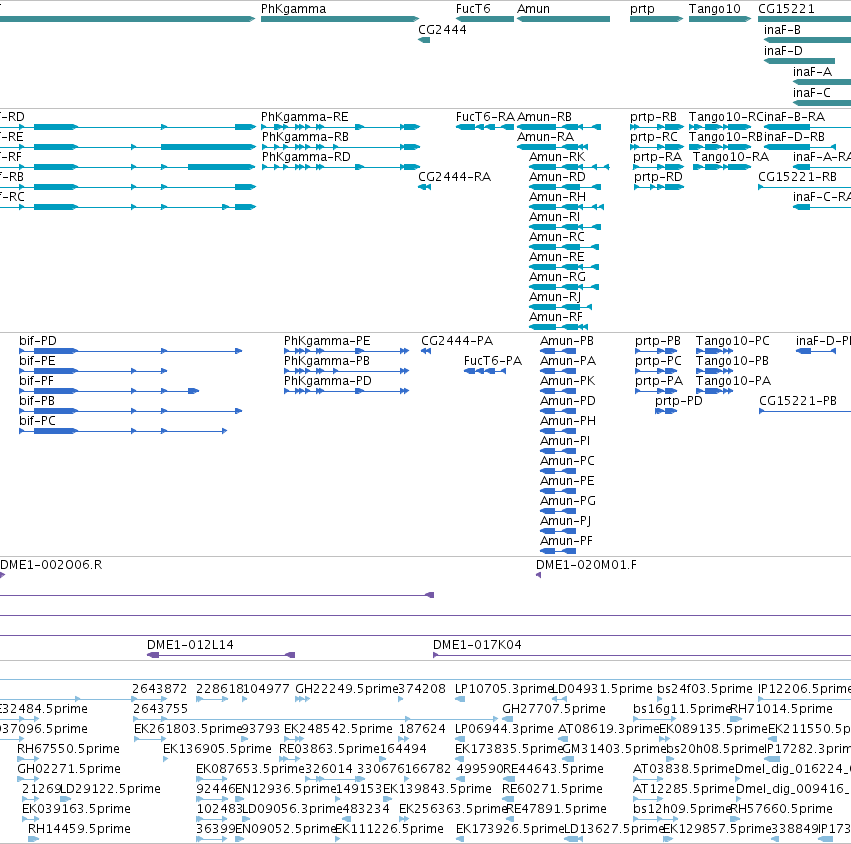The width and height of the screenshot is (851, 844).
Task: Select the CG2444-RA transcript label
Action: (x=454, y=177)
